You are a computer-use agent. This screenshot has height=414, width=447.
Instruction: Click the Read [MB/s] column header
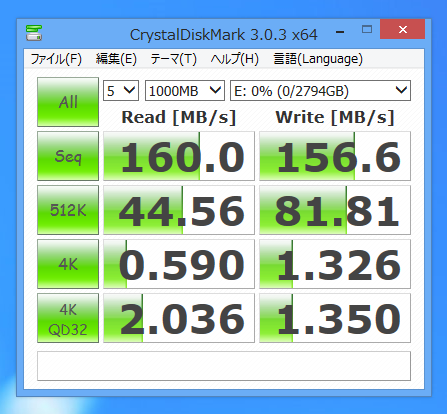click(179, 117)
